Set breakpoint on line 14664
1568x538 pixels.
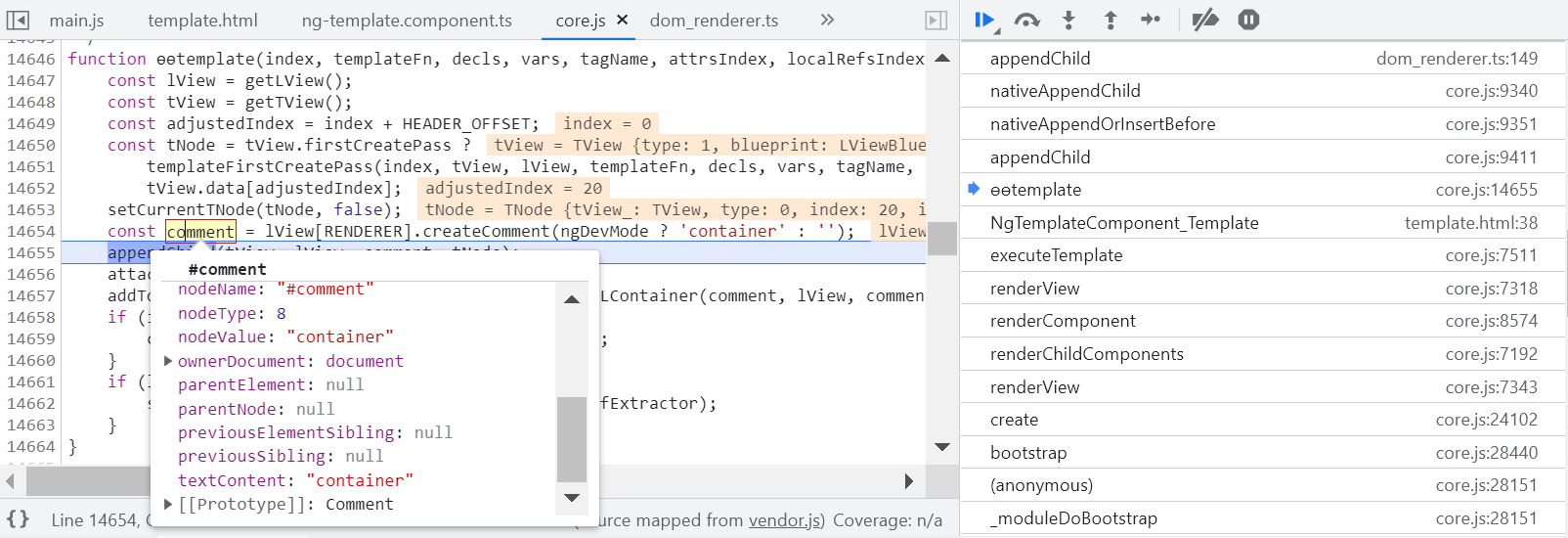point(30,446)
